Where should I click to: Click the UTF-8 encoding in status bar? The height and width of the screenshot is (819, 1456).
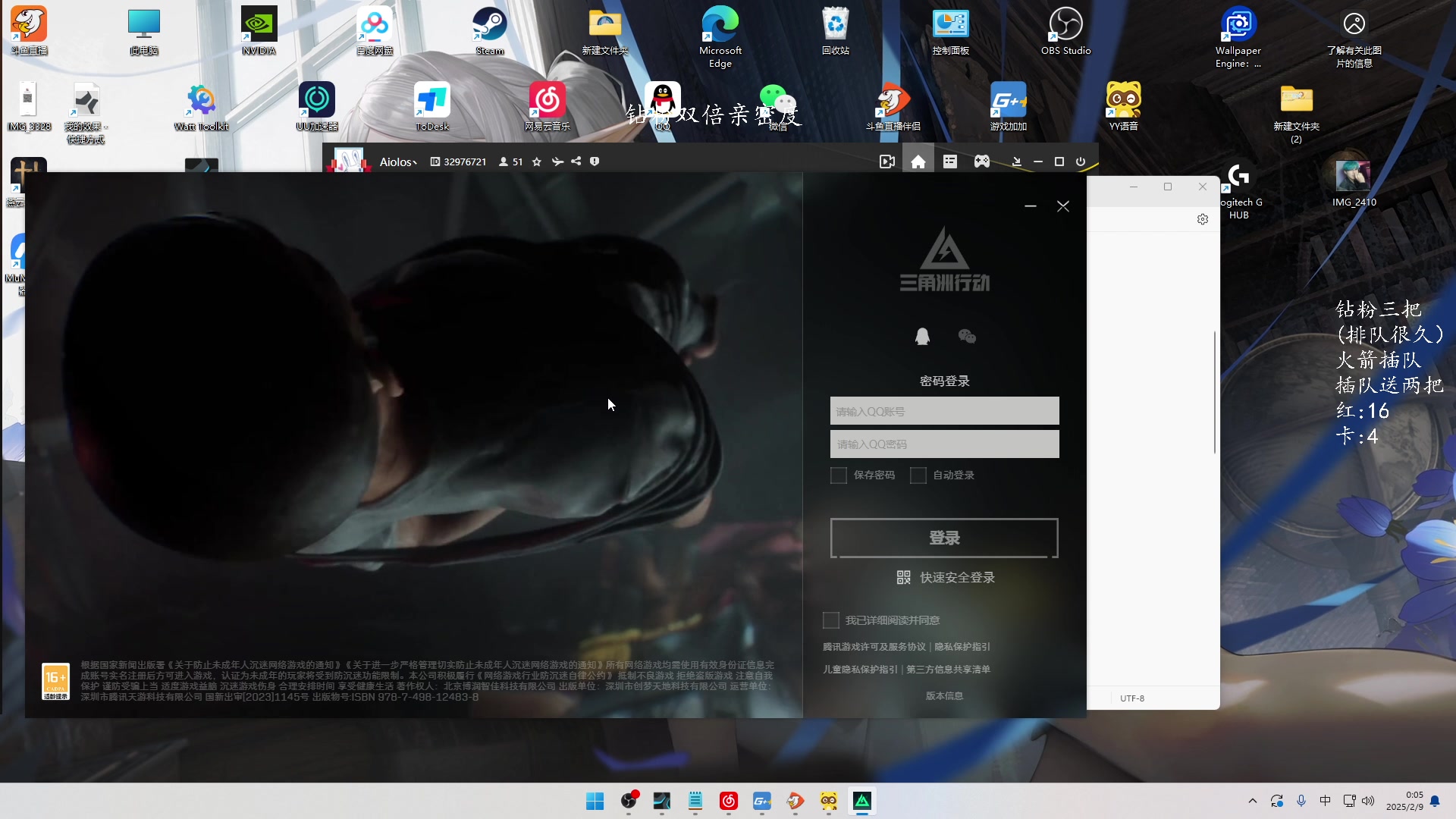[x=1132, y=698]
